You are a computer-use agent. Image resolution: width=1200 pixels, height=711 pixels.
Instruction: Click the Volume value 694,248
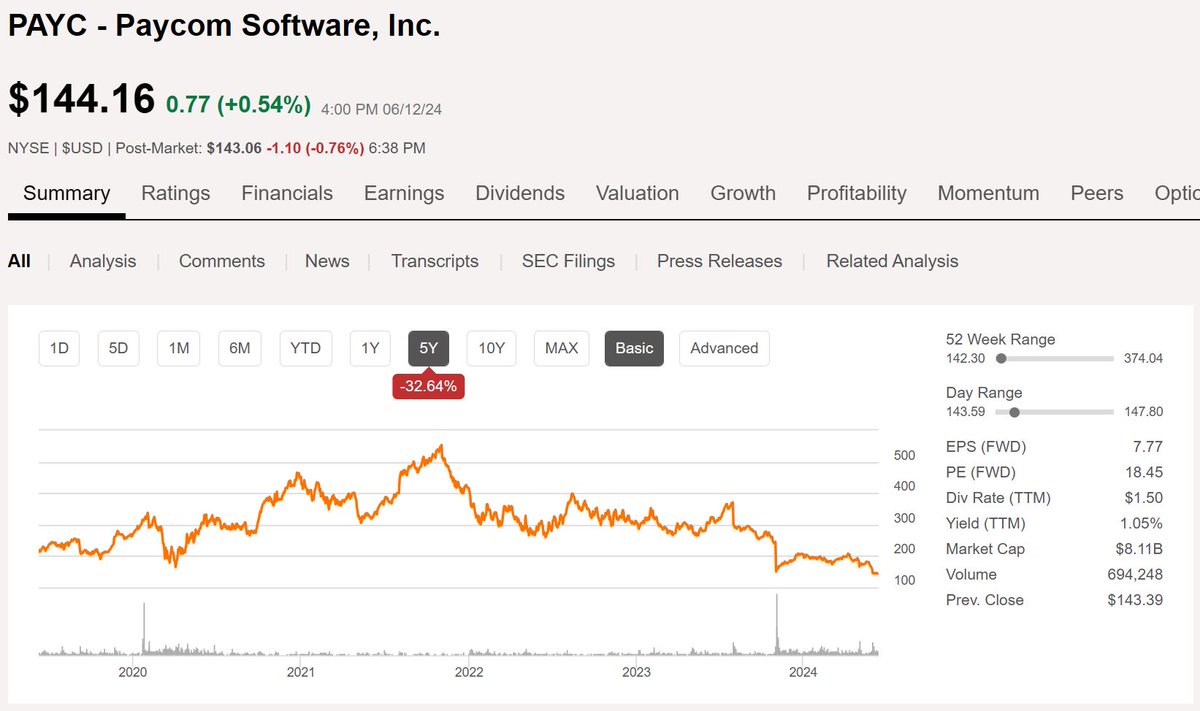click(x=1135, y=574)
